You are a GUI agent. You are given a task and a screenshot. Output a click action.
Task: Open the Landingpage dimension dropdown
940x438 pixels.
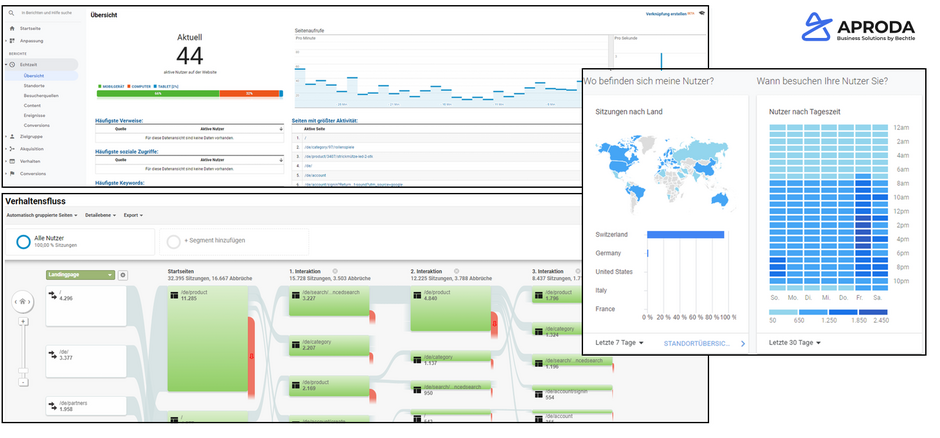79,275
